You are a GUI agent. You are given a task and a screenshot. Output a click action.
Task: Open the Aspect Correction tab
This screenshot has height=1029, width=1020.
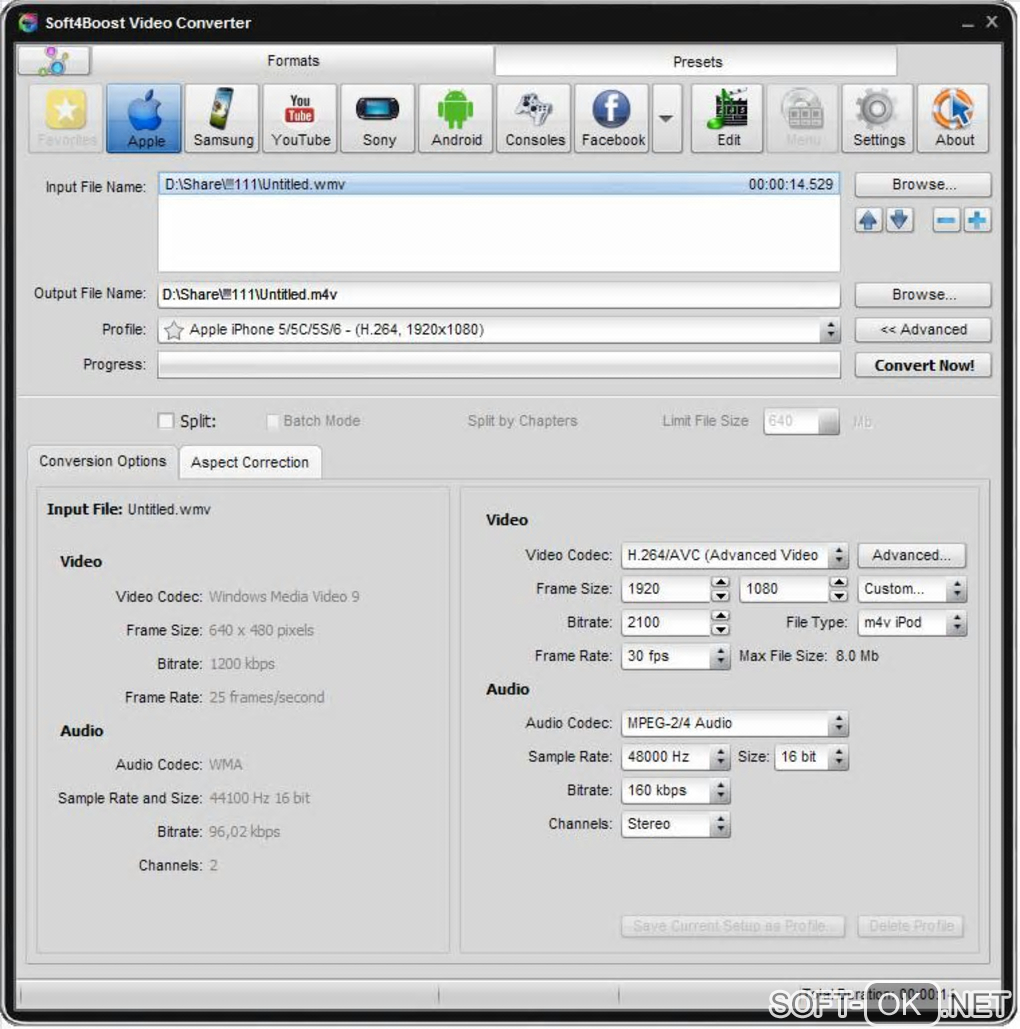(x=249, y=463)
